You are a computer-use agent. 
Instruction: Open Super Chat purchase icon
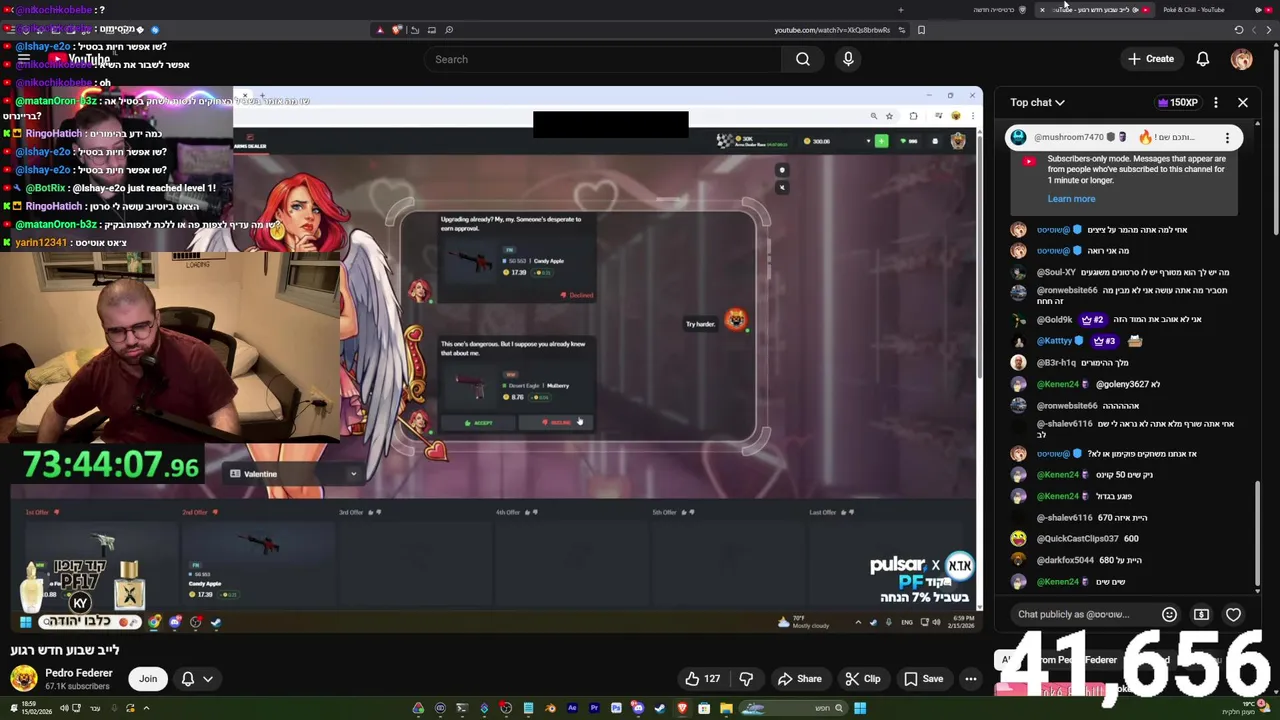pyautogui.click(x=1201, y=614)
